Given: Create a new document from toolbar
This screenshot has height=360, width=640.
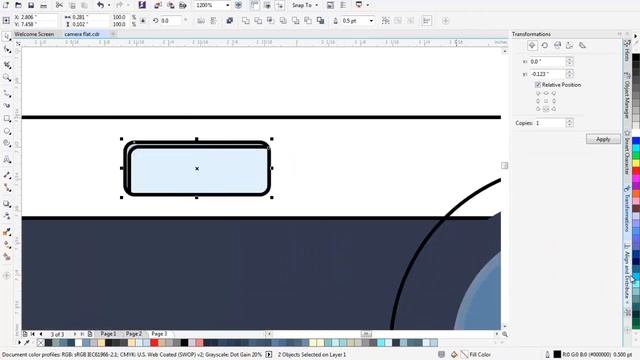Looking at the screenshot, I should [6, 5].
